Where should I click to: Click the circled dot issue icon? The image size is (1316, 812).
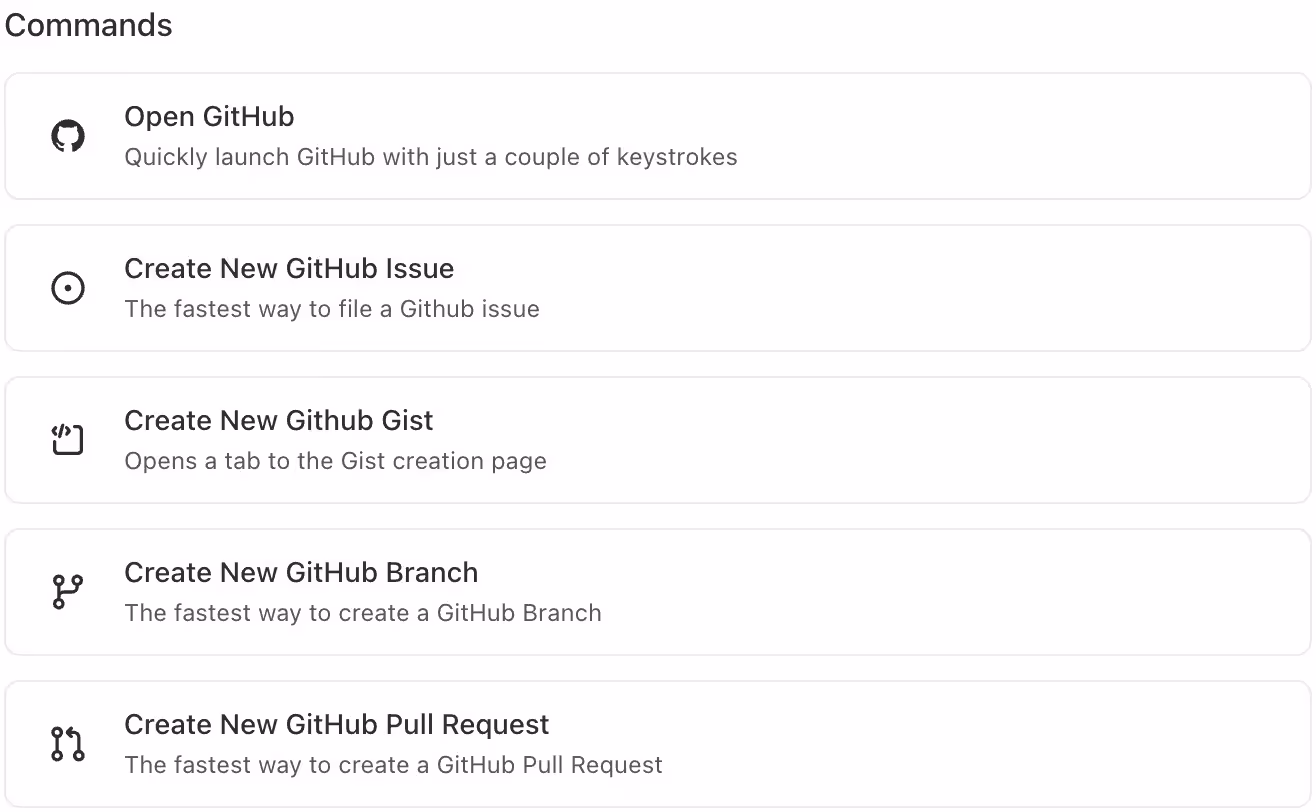click(67, 288)
